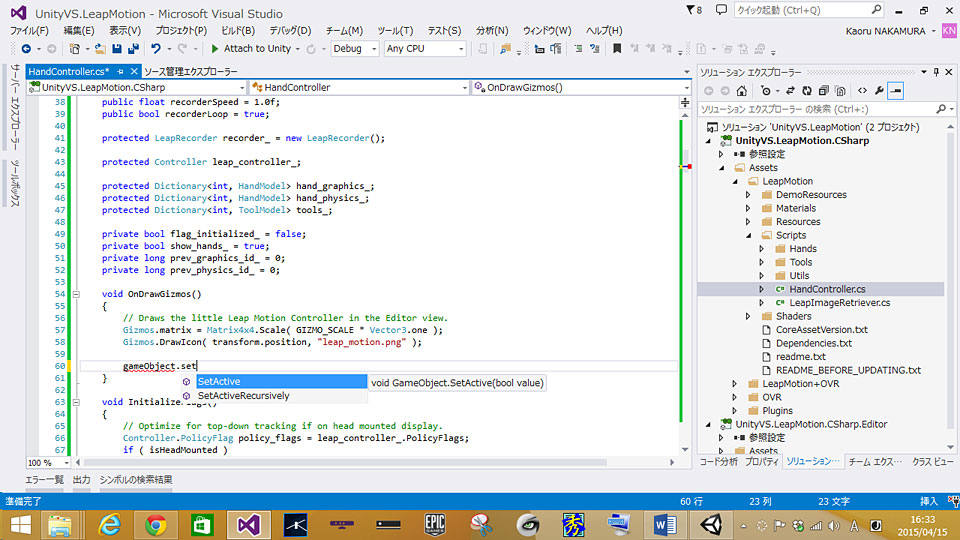Open the ウィンドウ(W) menu
Image resolution: width=960 pixels, height=540 pixels.
[x=547, y=30]
